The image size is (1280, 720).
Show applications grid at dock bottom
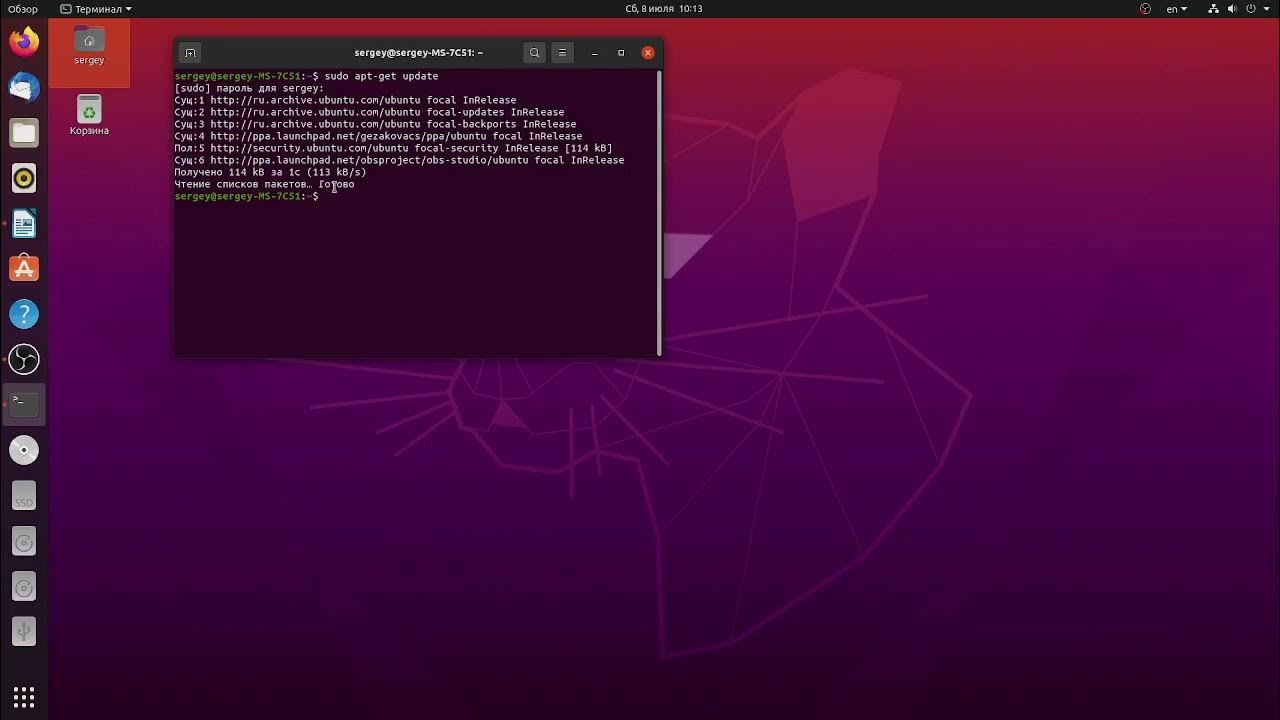click(x=24, y=696)
